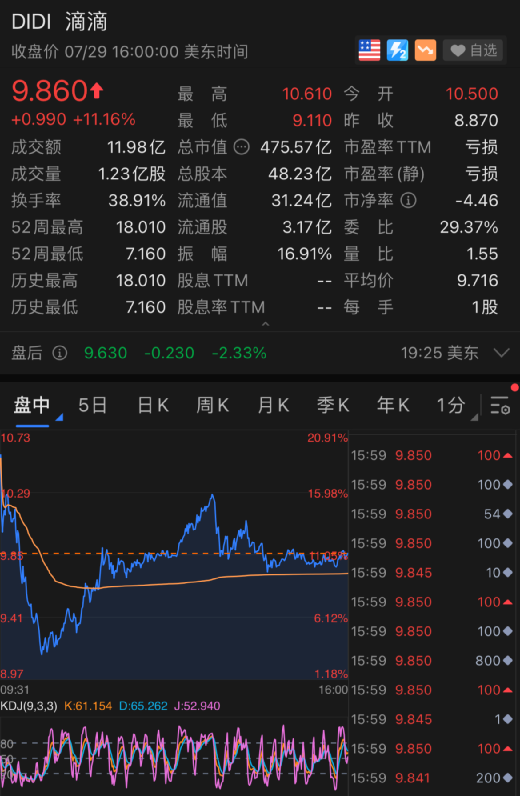
Task: Switch to the 季K chart tab
Action: click(333, 405)
